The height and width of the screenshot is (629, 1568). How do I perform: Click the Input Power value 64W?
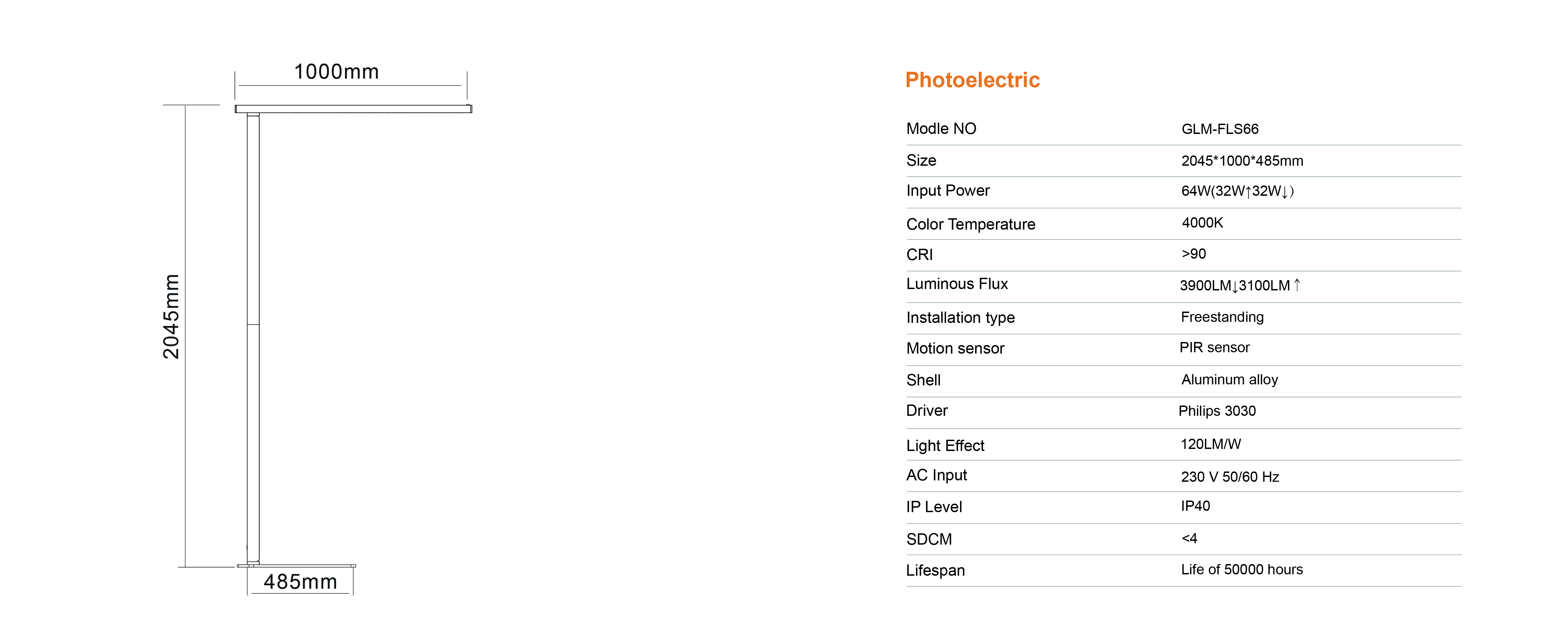(x=1237, y=191)
